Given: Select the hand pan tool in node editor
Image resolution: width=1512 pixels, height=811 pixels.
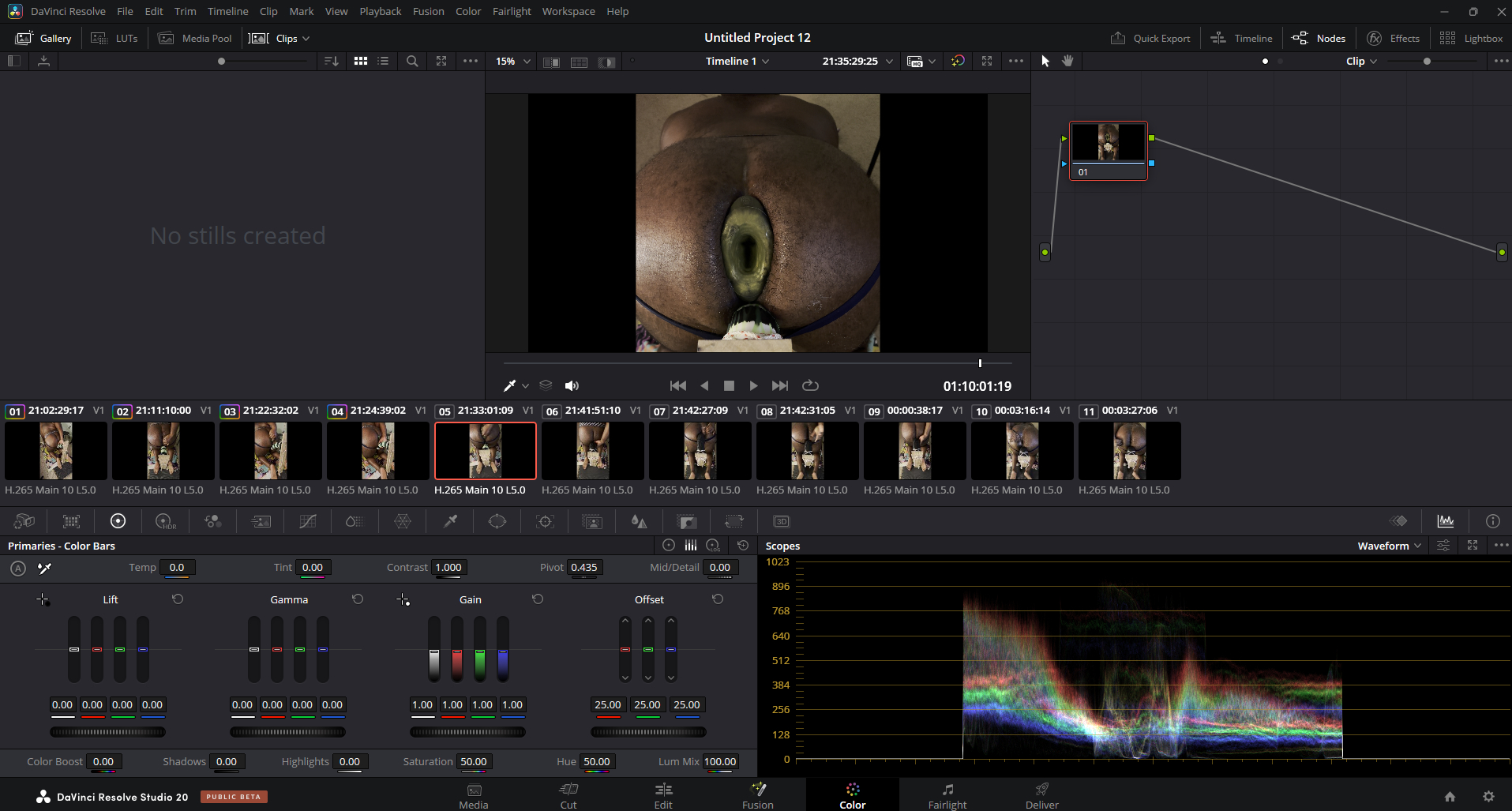Looking at the screenshot, I should [x=1067, y=61].
